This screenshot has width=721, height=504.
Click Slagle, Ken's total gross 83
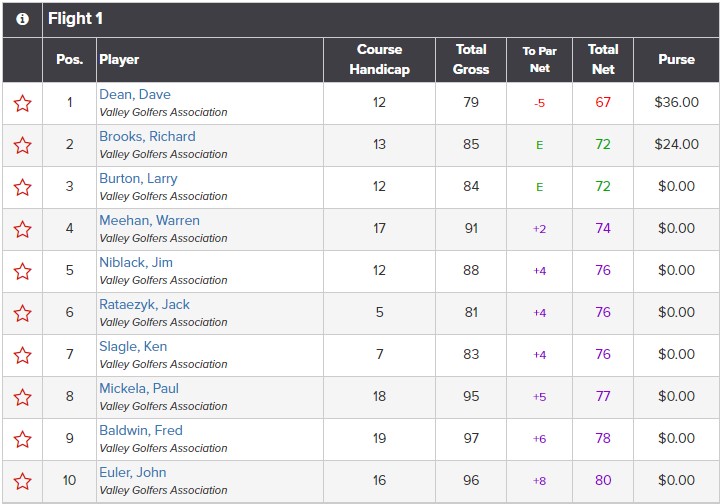471,354
